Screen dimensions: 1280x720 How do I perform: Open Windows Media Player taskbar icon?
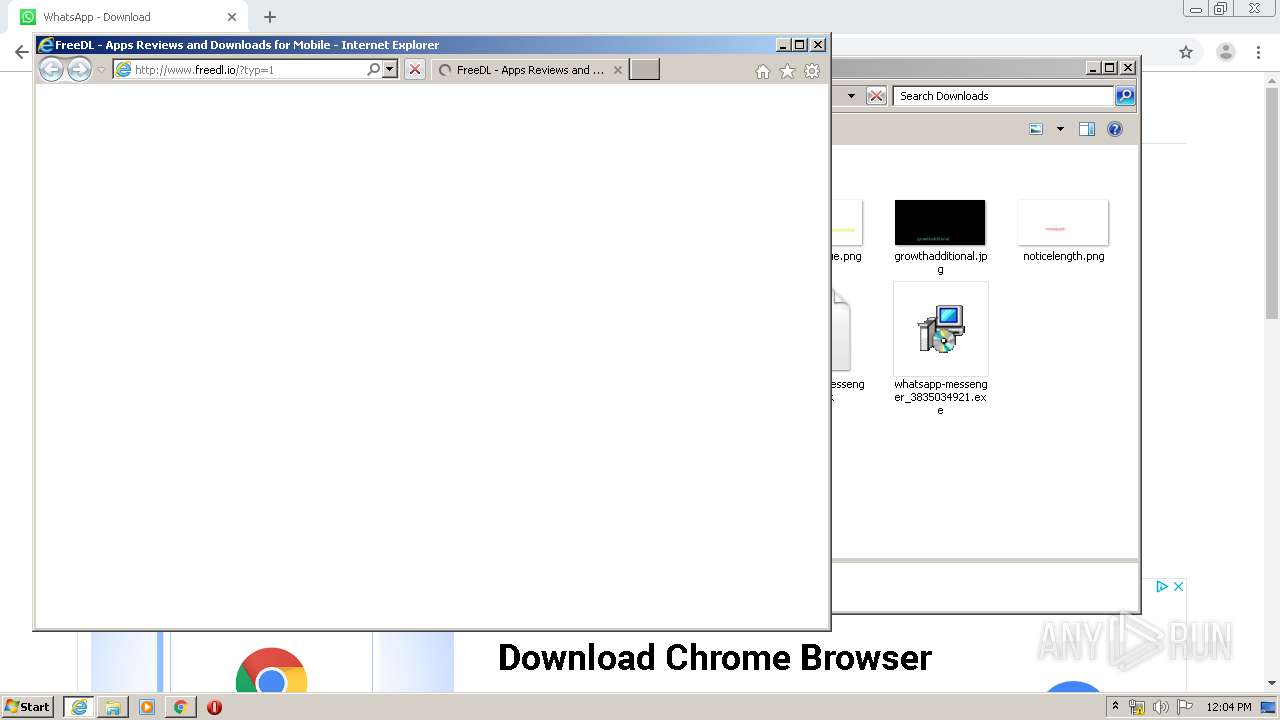[x=147, y=707]
